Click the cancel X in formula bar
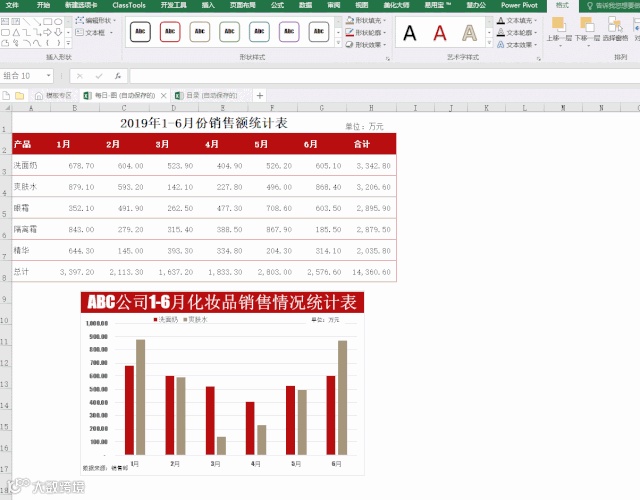The width and height of the screenshot is (640, 500). [80, 76]
